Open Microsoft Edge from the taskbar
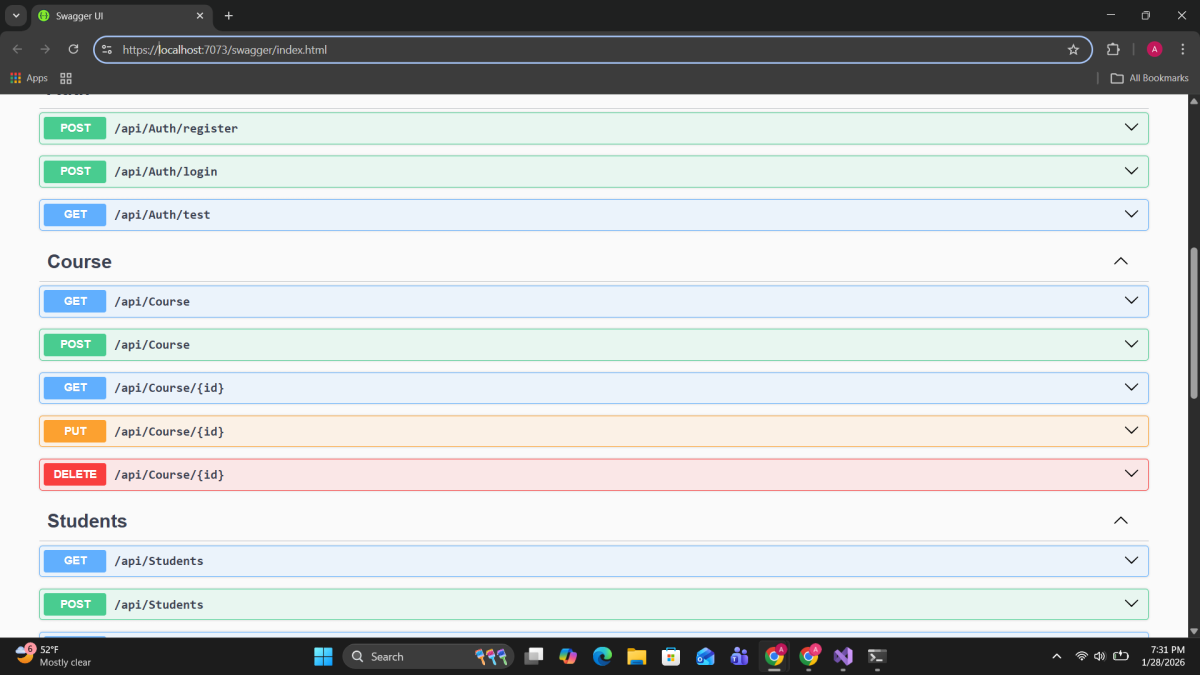The height and width of the screenshot is (675, 1200). pos(602,656)
